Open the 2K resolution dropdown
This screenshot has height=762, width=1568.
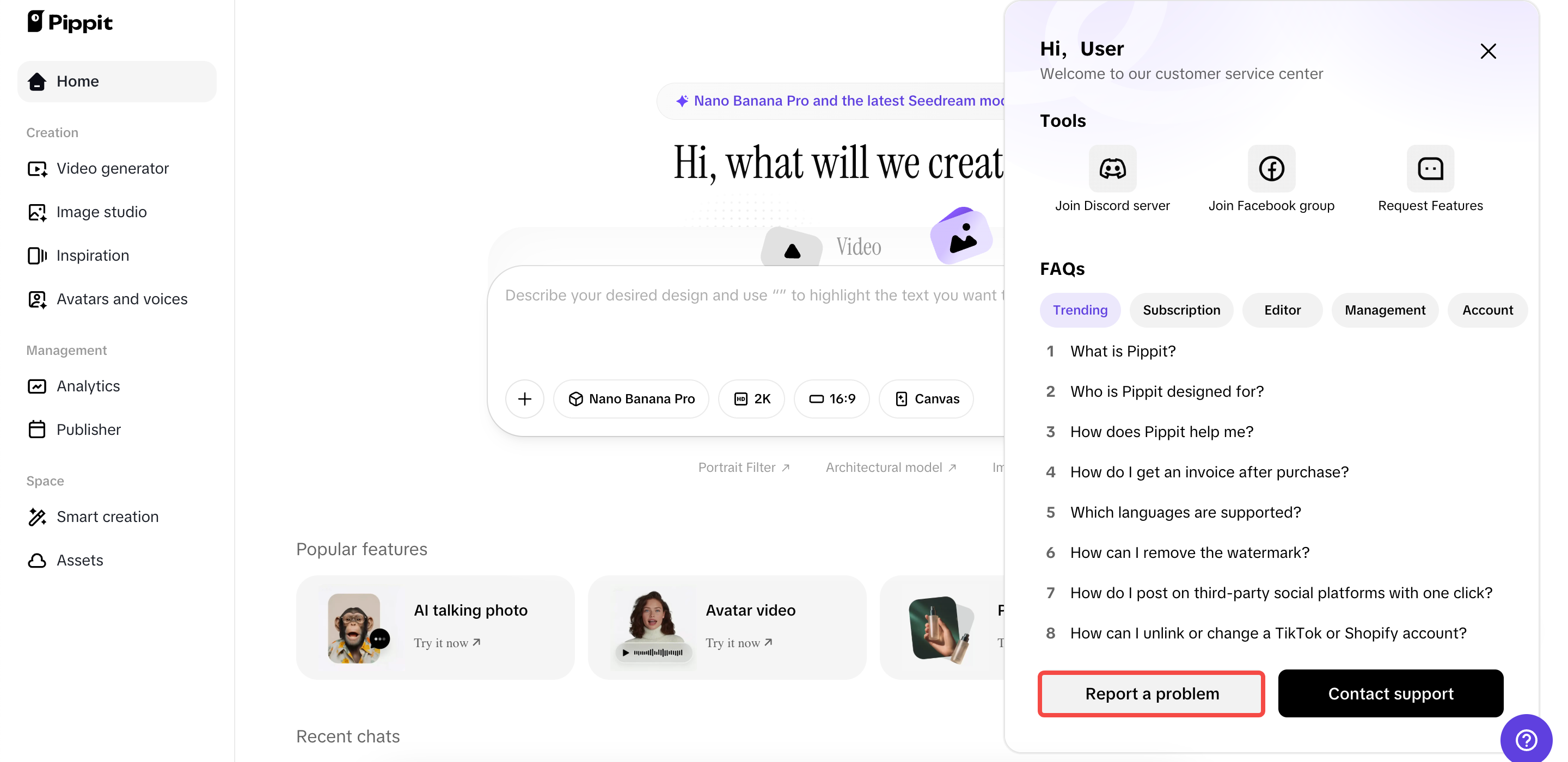(x=752, y=398)
